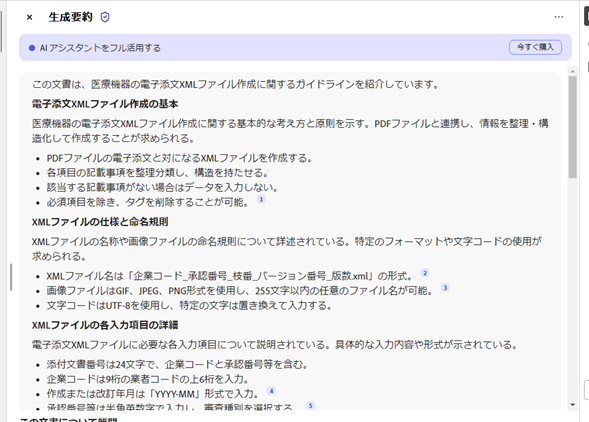Open the three-dot more options menu
Image resolution: width=589 pixels, height=422 pixels.
coord(559,17)
